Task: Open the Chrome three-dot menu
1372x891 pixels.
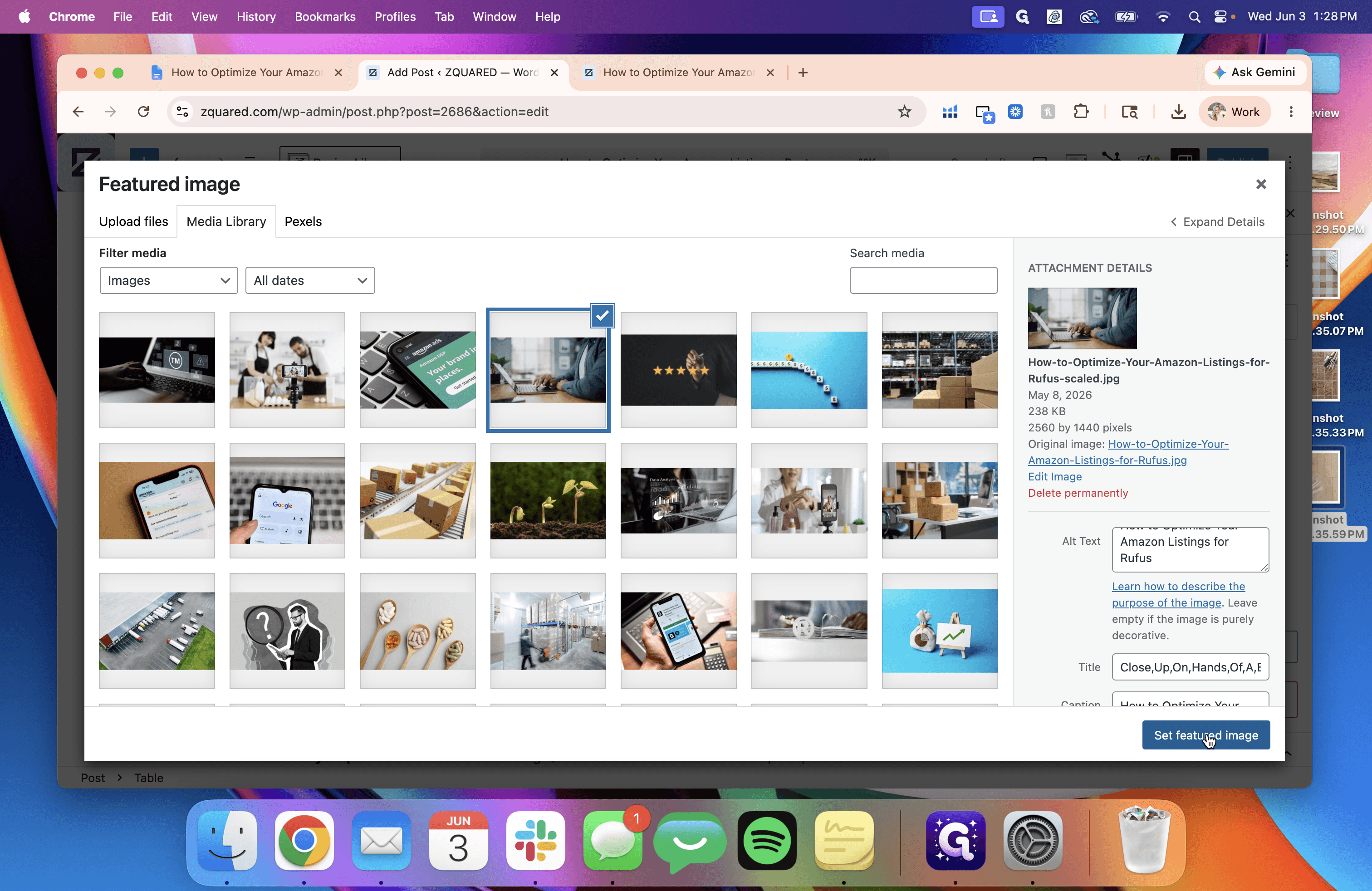Action: [x=1291, y=112]
